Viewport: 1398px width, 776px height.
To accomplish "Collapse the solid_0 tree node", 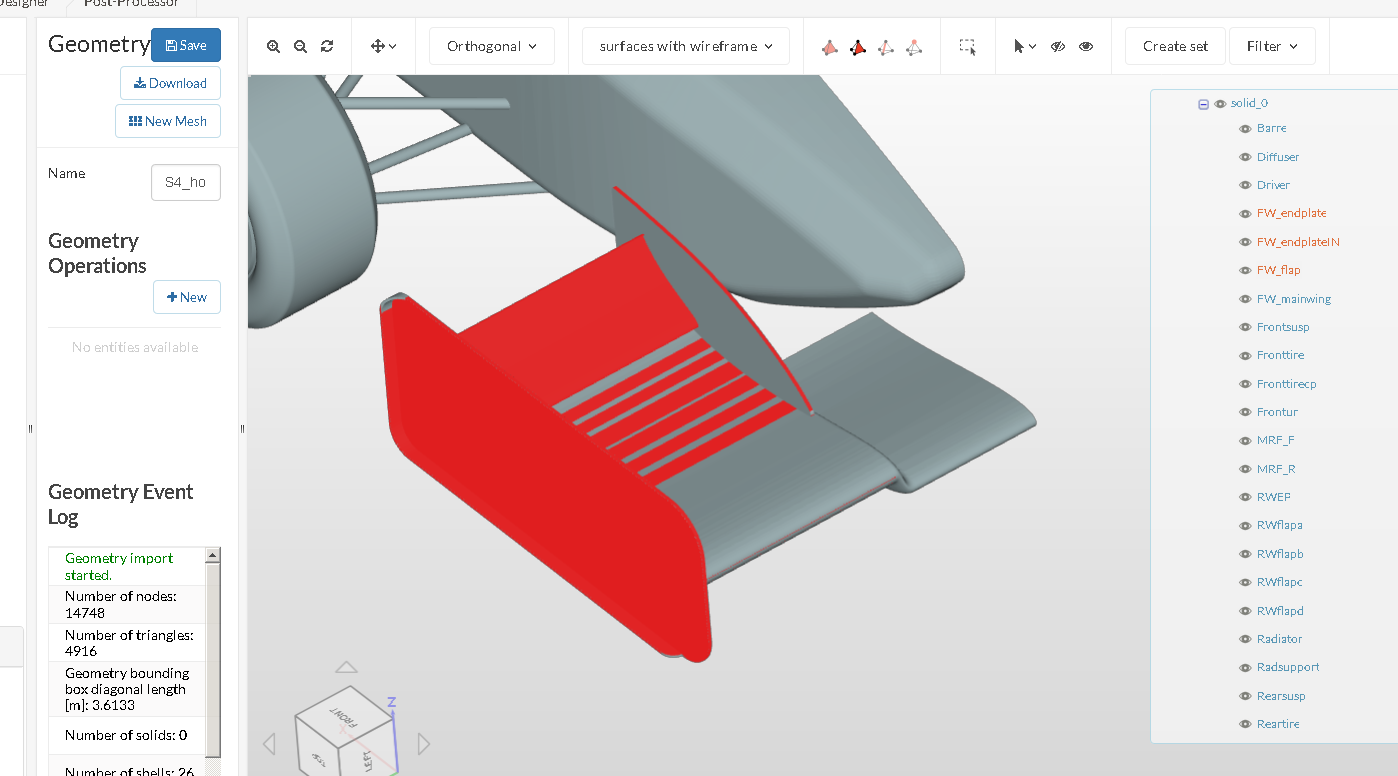I will pyautogui.click(x=1203, y=104).
